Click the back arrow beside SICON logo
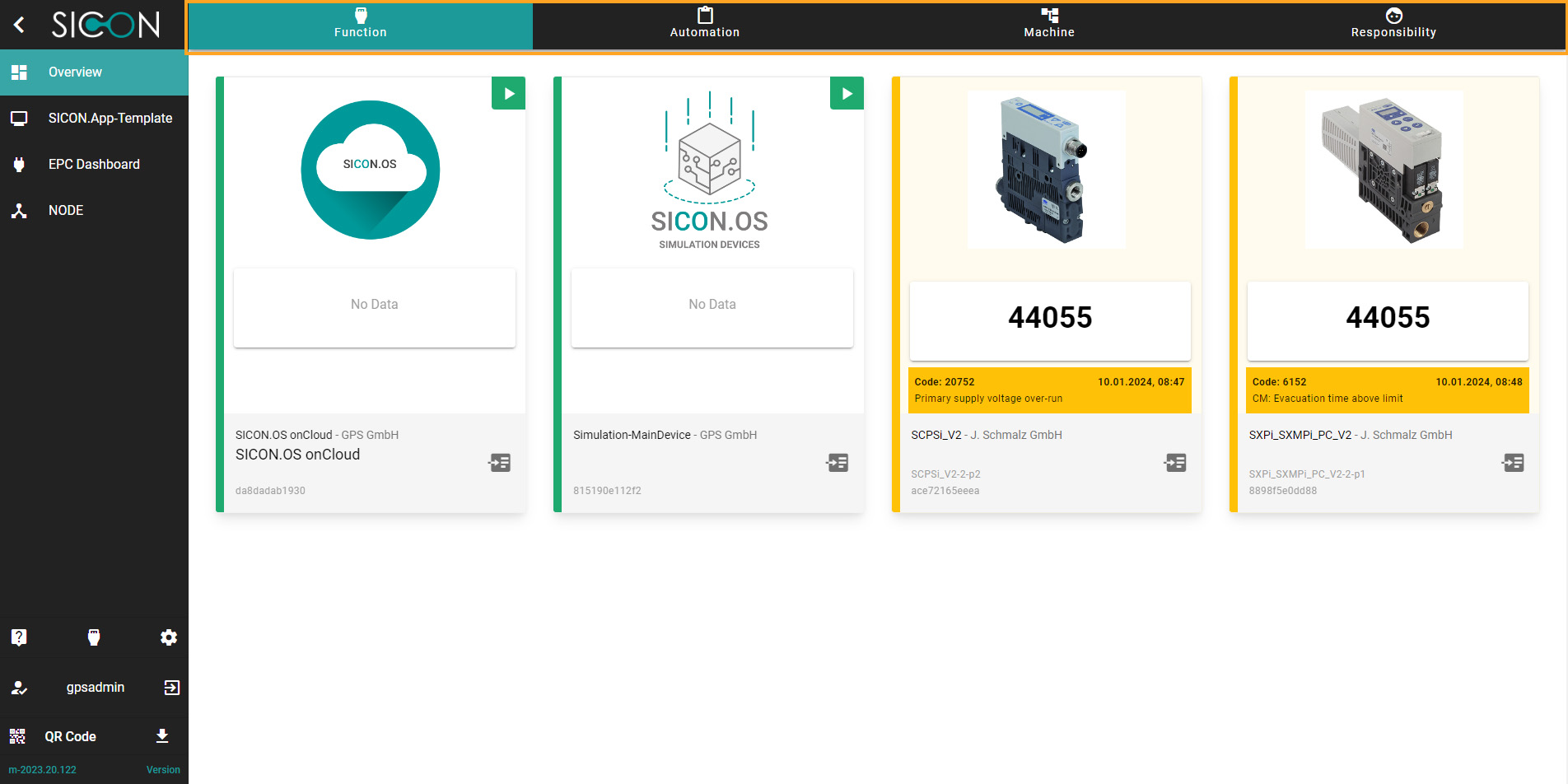1568x784 pixels. pyautogui.click(x=20, y=25)
